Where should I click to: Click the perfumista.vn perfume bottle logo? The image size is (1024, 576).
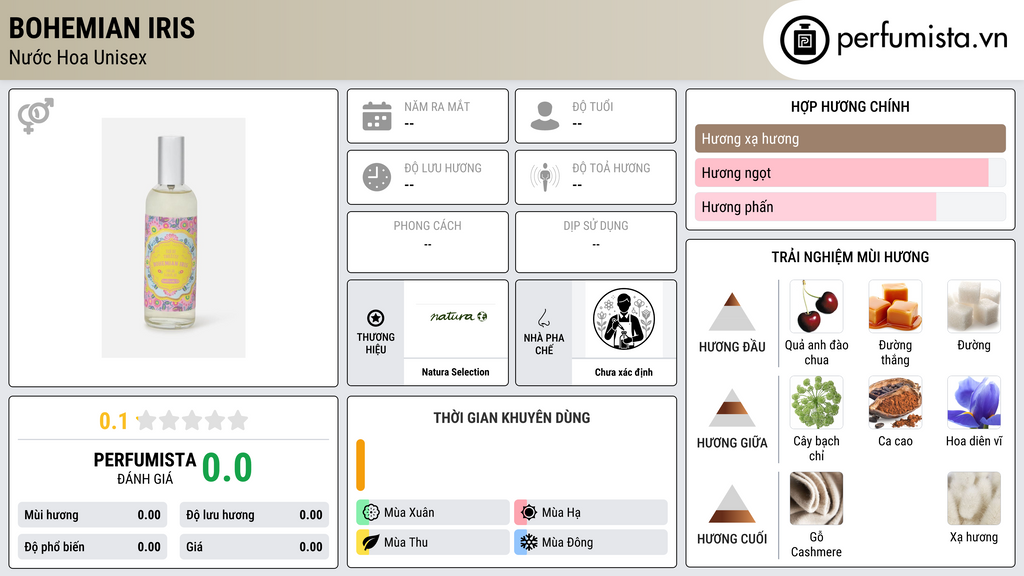(x=804, y=40)
